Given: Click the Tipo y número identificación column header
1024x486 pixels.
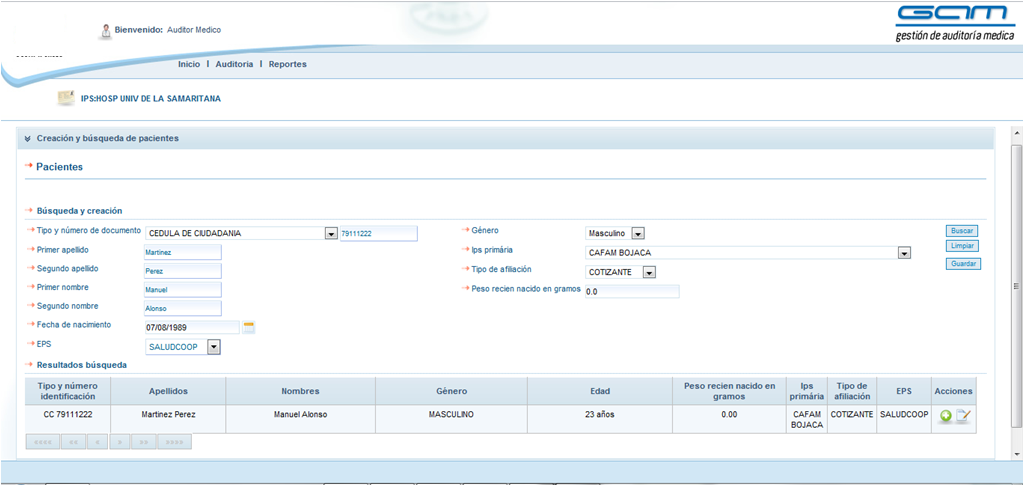Looking at the screenshot, I should (68, 391).
